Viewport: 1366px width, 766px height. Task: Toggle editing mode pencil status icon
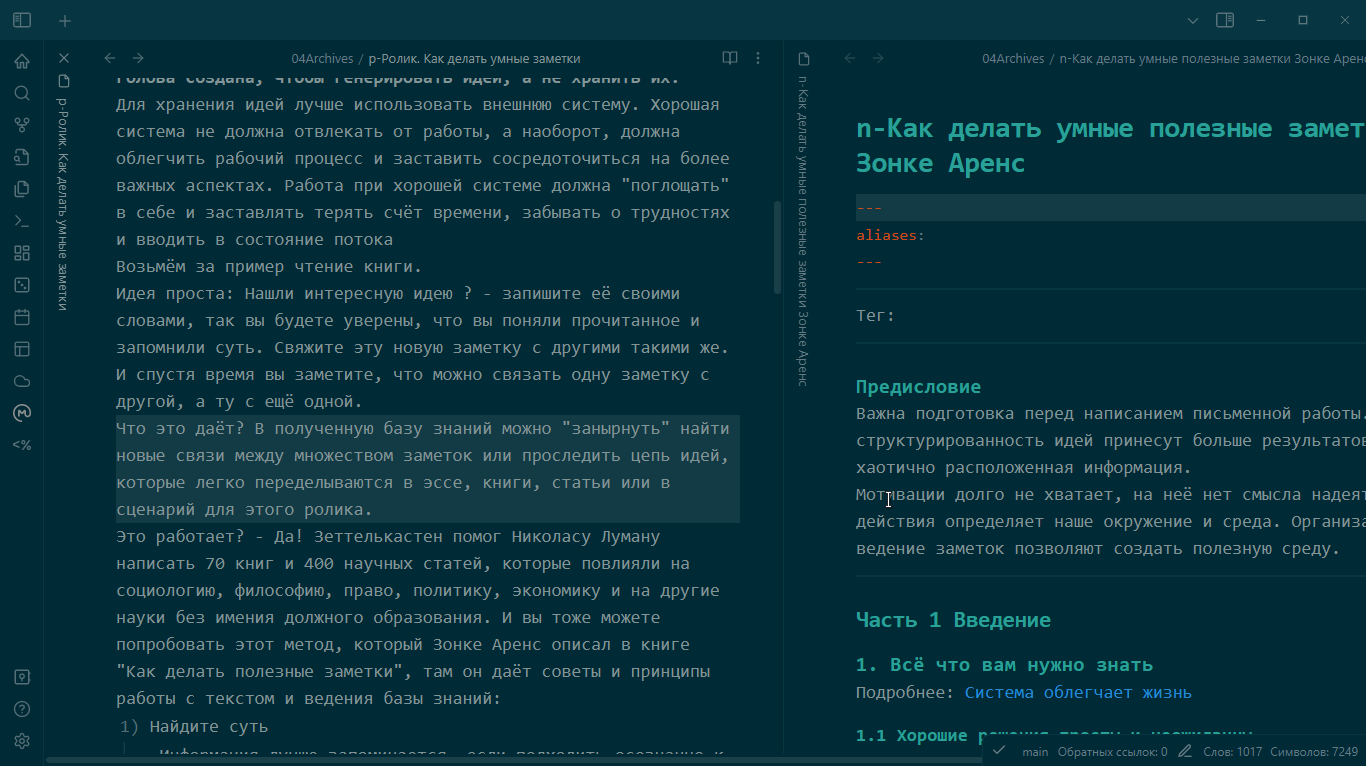(1185, 751)
